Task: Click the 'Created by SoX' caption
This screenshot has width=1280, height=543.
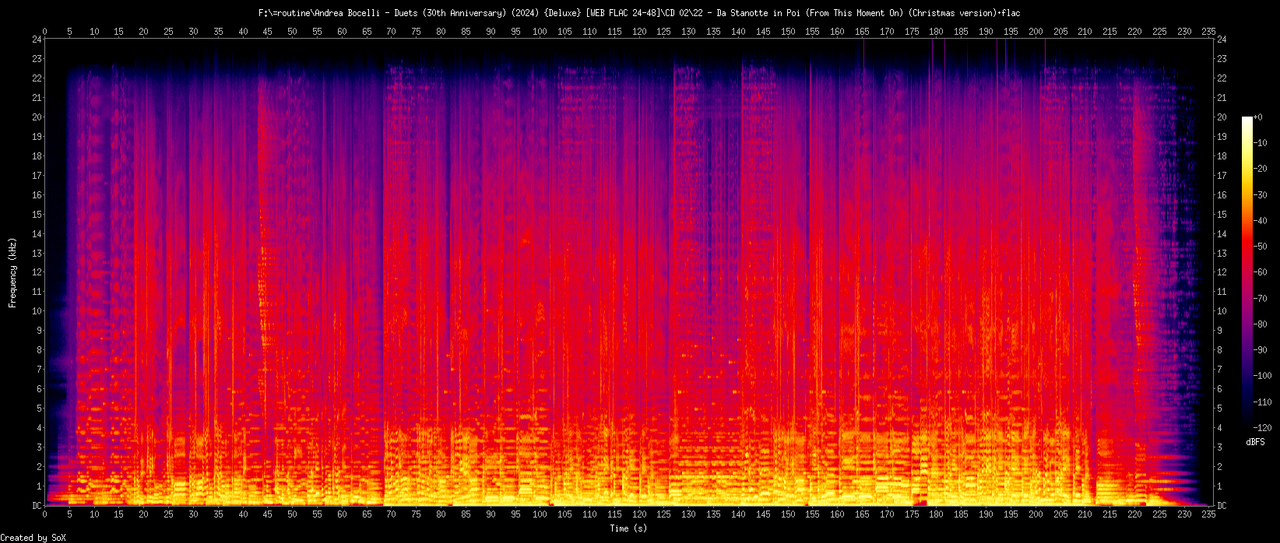Action: [33, 538]
